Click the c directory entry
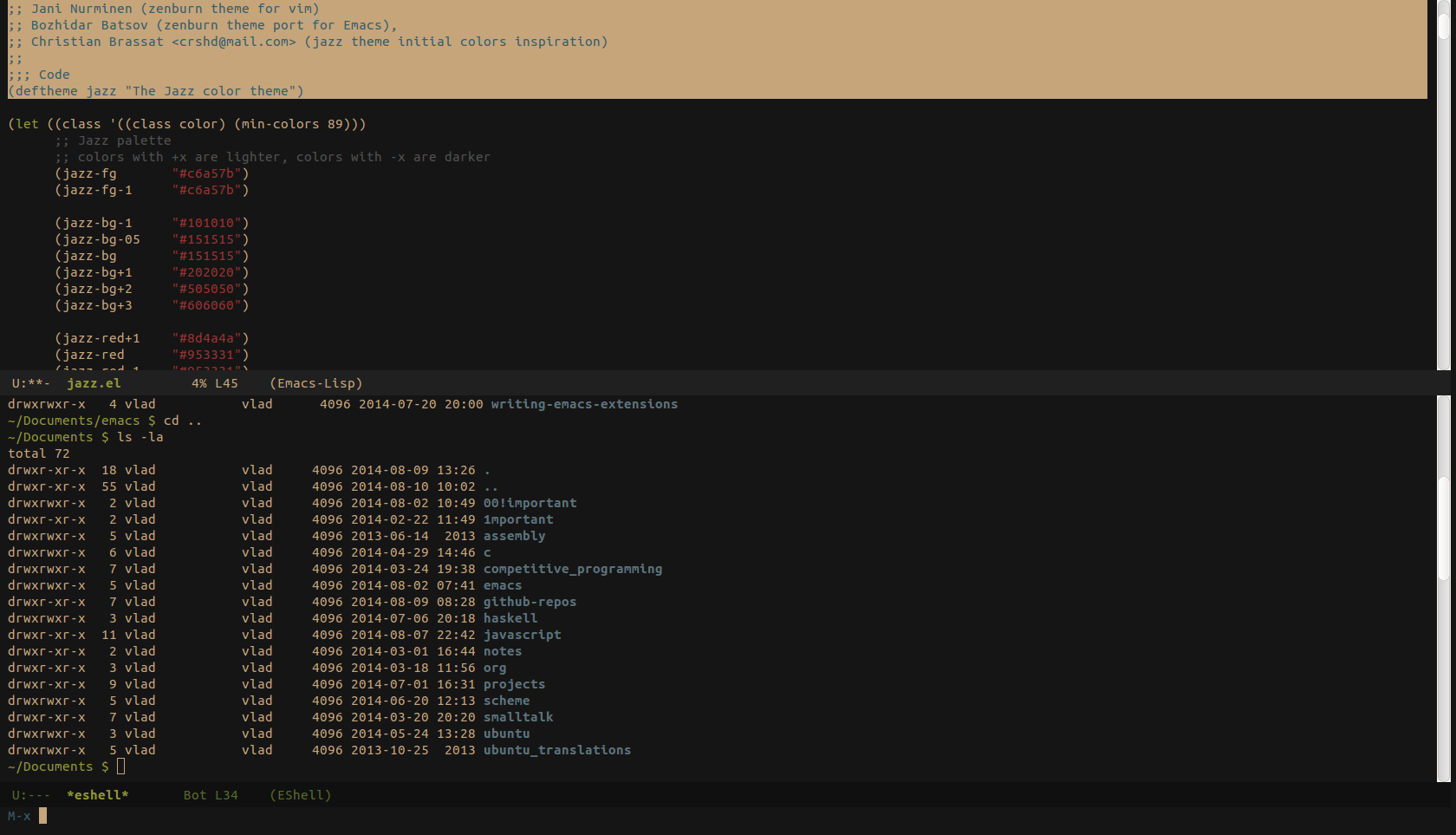Viewport: 1456px width, 835px height. (x=487, y=552)
